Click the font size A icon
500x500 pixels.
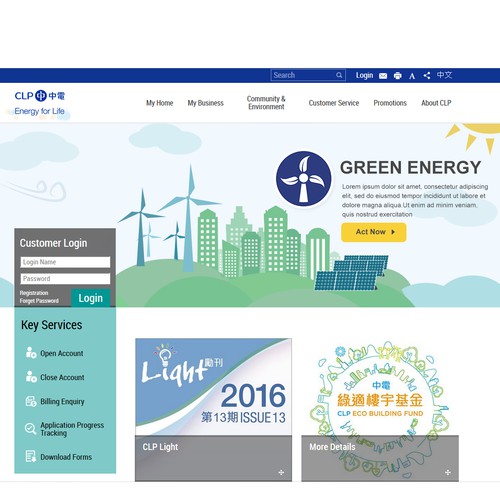tap(412, 76)
